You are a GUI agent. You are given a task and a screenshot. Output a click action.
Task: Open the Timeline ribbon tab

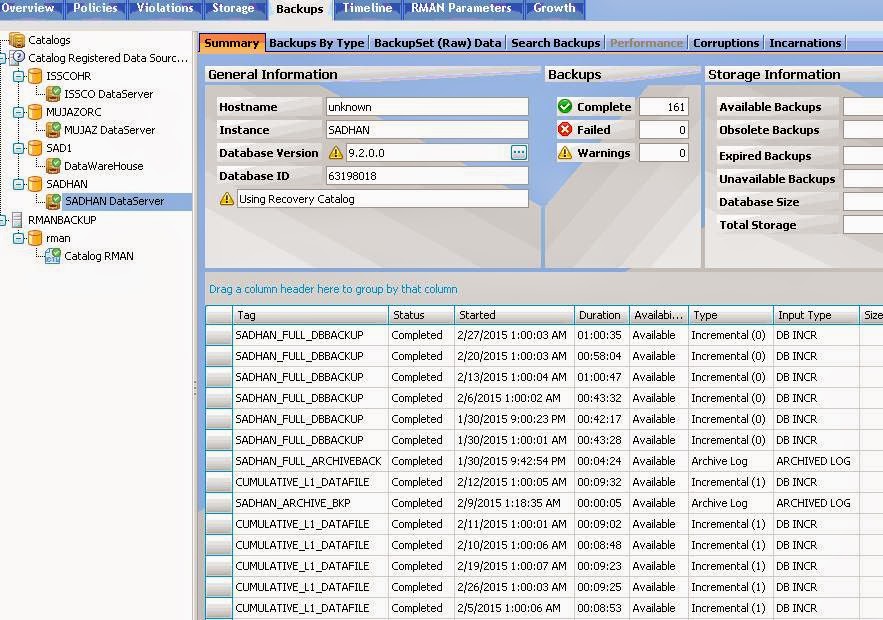click(367, 8)
